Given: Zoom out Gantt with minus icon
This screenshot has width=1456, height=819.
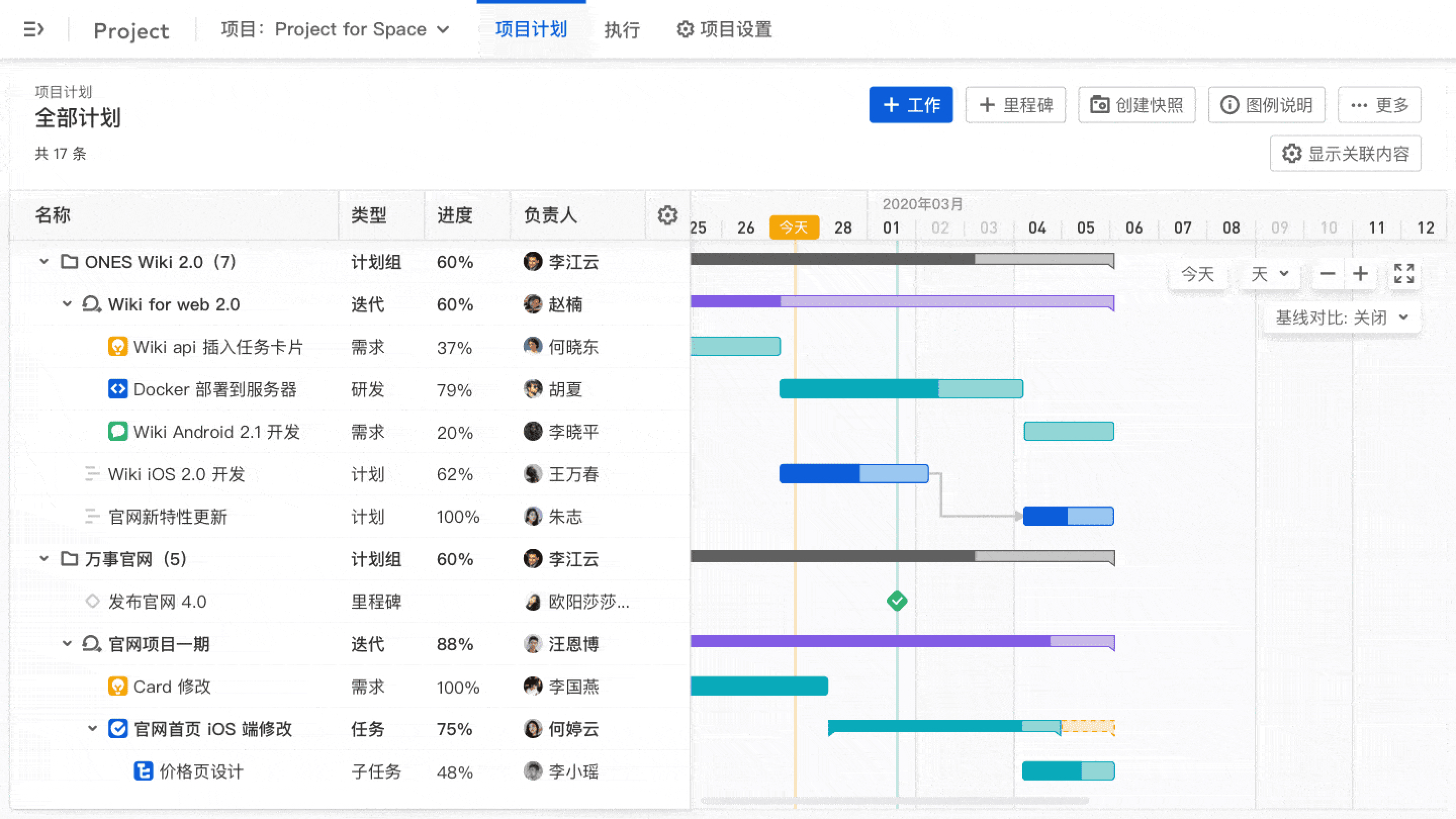Looking at the screenshot, I should tap(1327, 274).
